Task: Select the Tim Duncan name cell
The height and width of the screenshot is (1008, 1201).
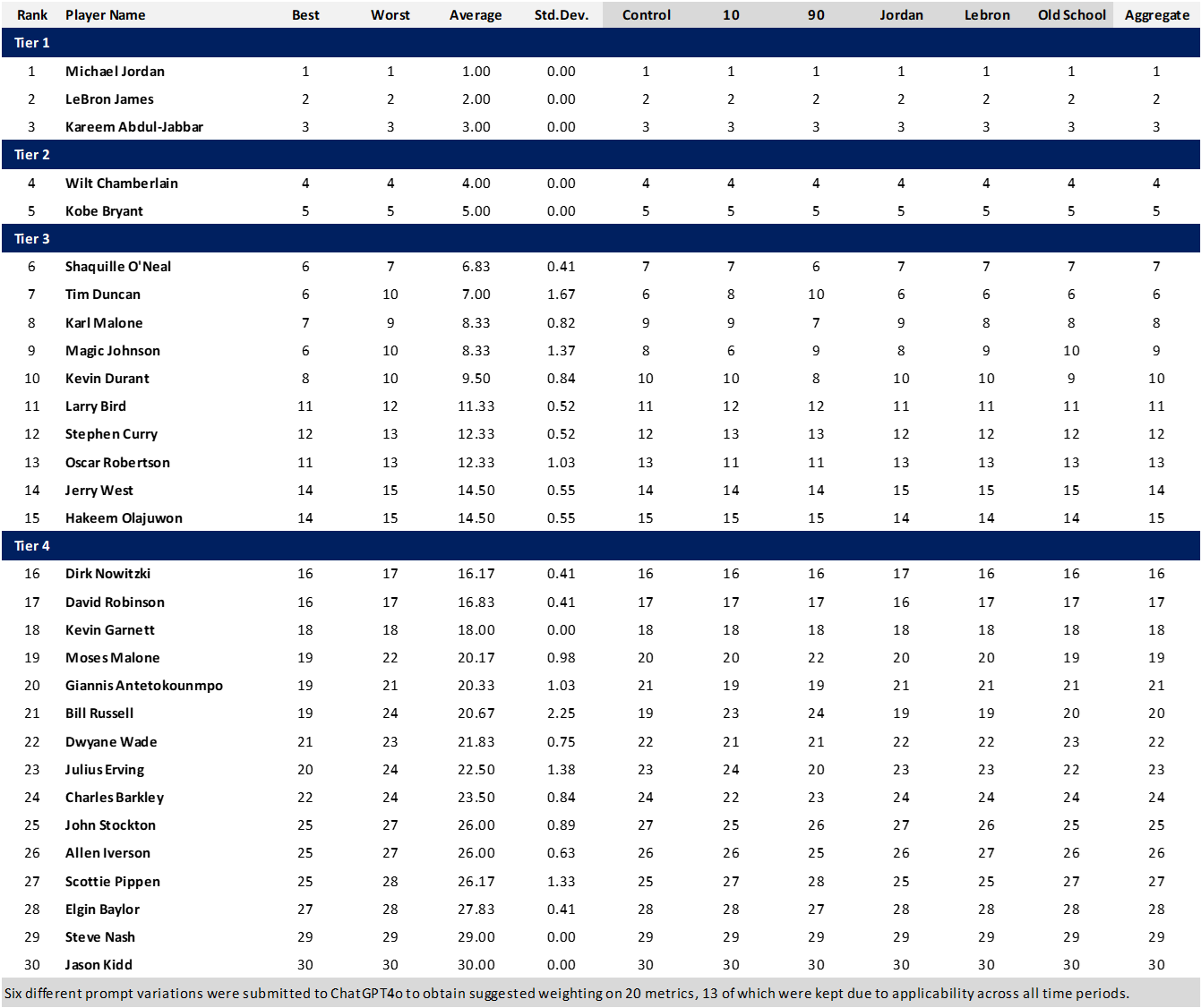Action: point(103,295)
